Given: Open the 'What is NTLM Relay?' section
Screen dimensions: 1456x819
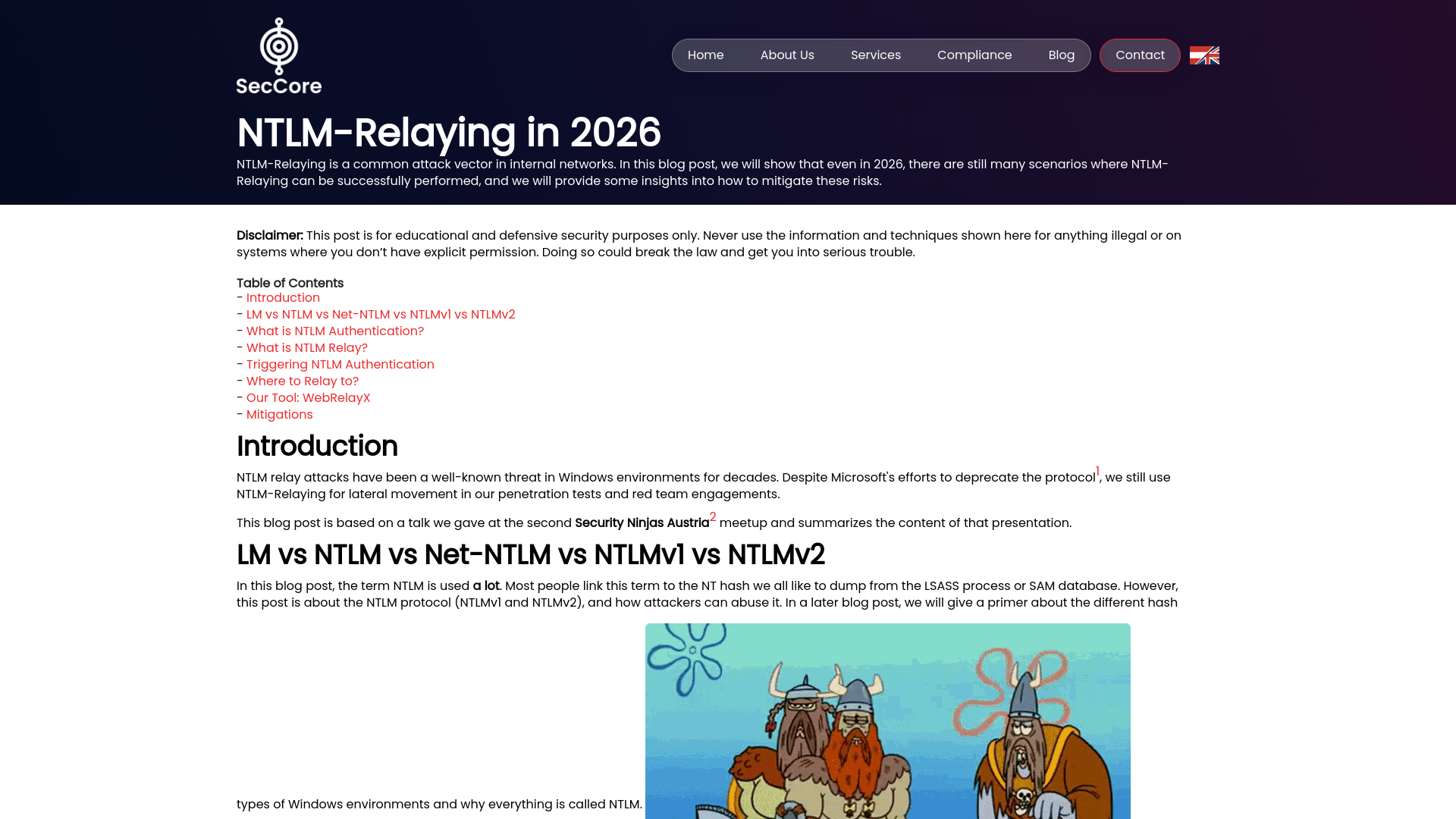Looking at the screenshot, I should point(306,347).
